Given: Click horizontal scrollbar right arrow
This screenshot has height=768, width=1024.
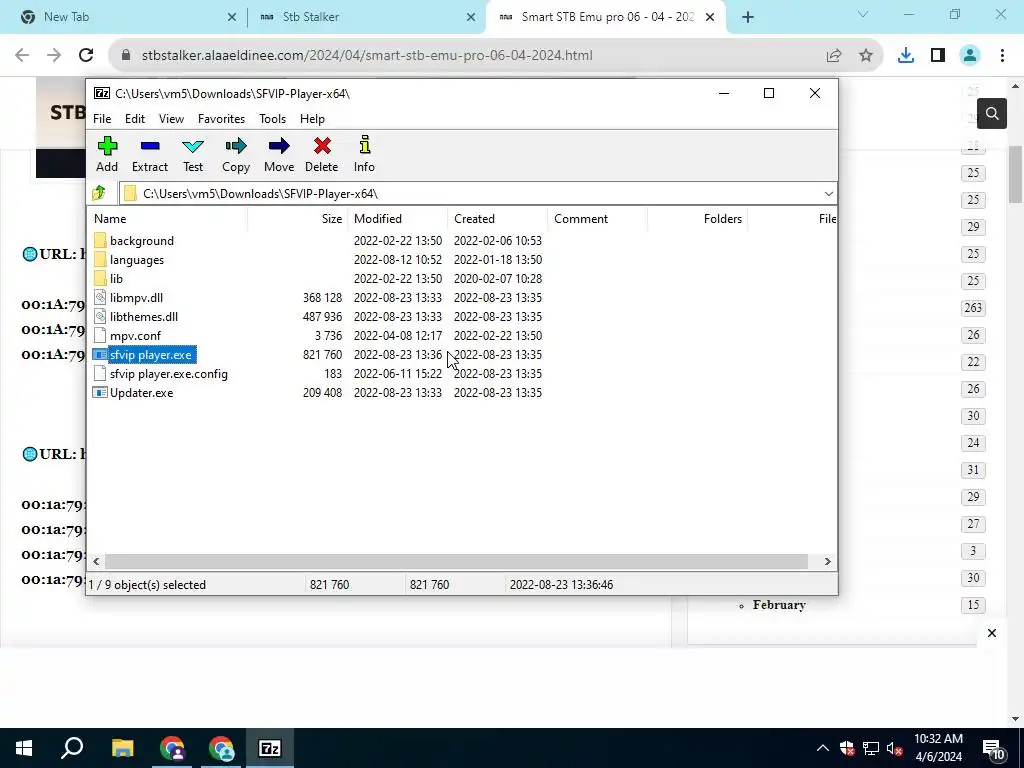Looking at the screenshot, I should click(827, 562).
